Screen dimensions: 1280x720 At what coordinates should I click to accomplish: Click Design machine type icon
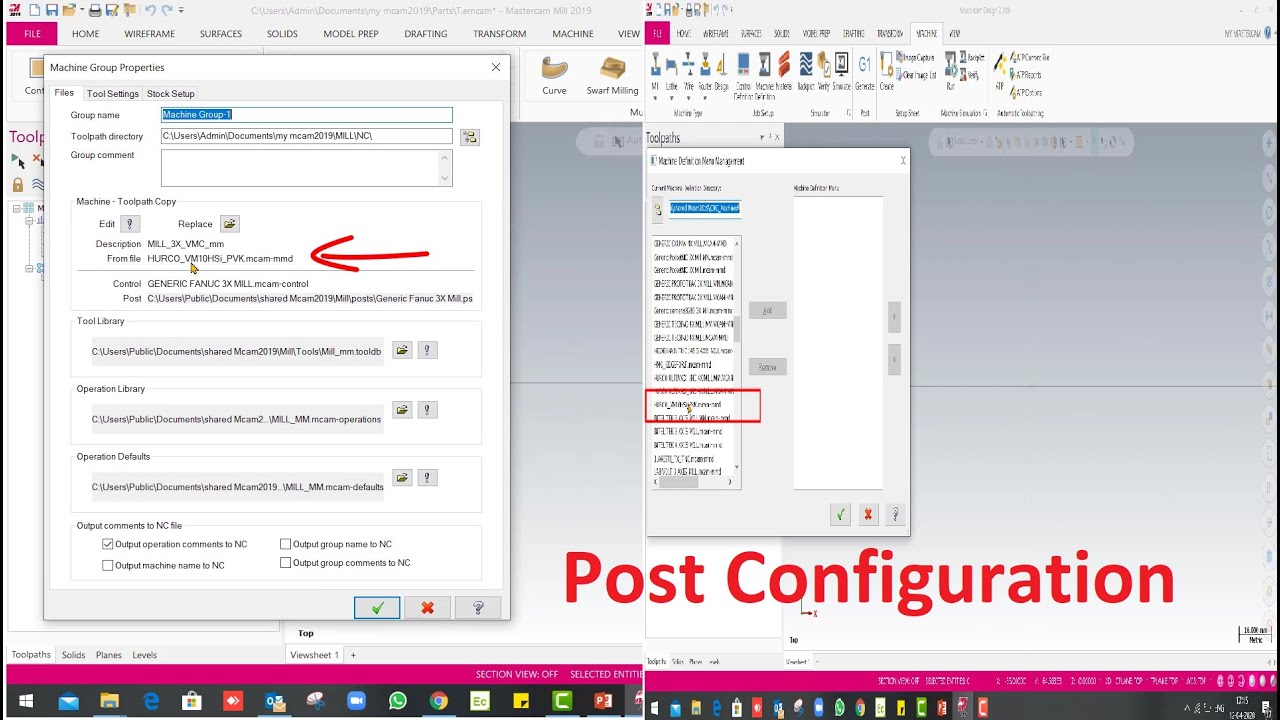pos(721,72)
